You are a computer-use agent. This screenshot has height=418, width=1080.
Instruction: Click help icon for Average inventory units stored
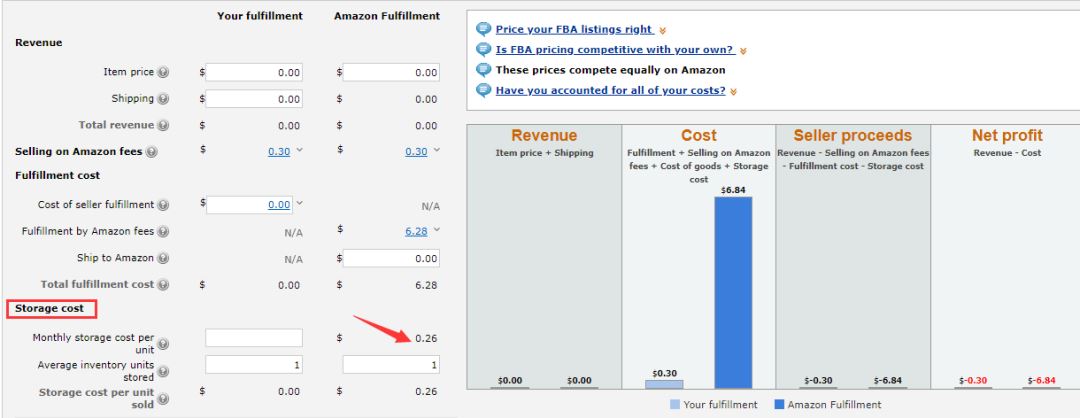(163, 372)
